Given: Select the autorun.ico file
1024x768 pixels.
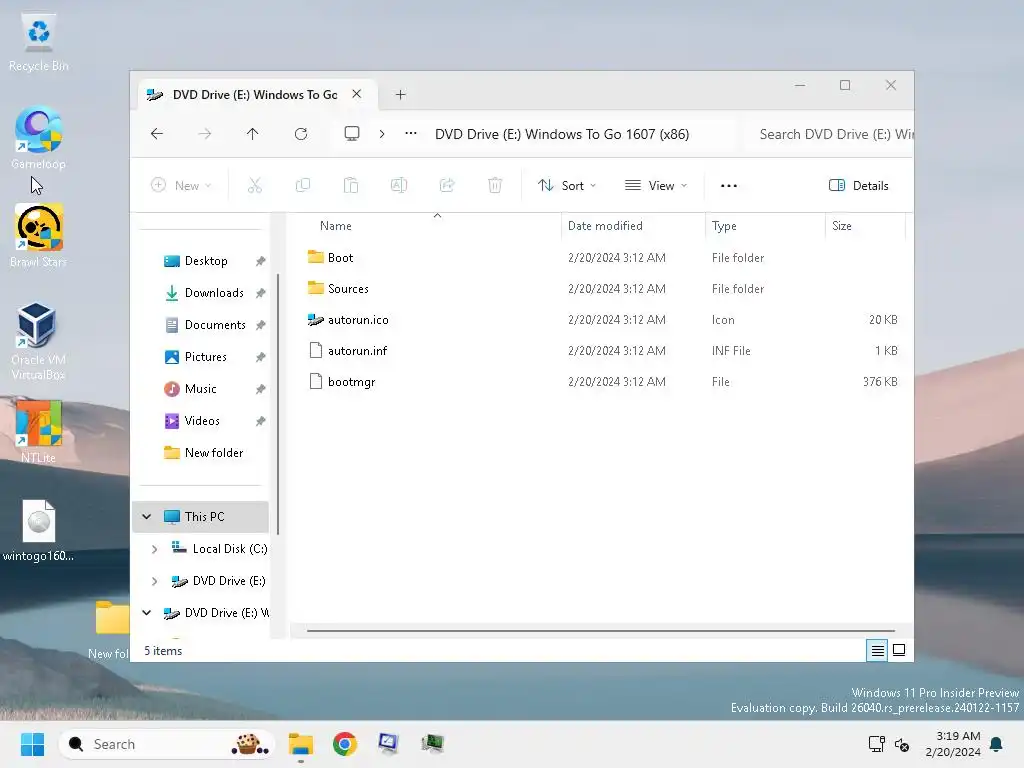Looking at the screenshot, I should 358,320.
